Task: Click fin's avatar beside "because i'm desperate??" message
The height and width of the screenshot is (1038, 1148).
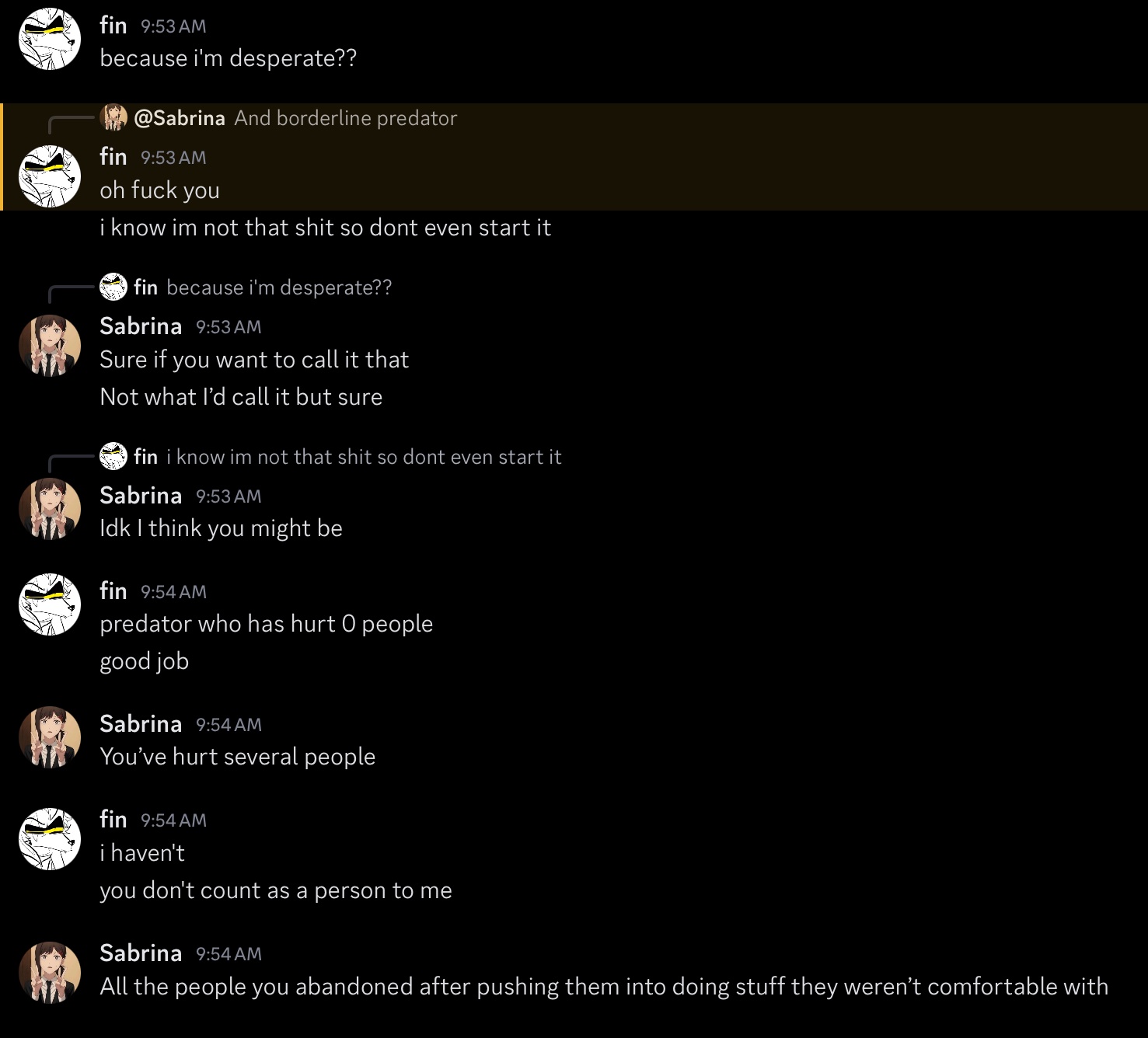Action: 50,39
